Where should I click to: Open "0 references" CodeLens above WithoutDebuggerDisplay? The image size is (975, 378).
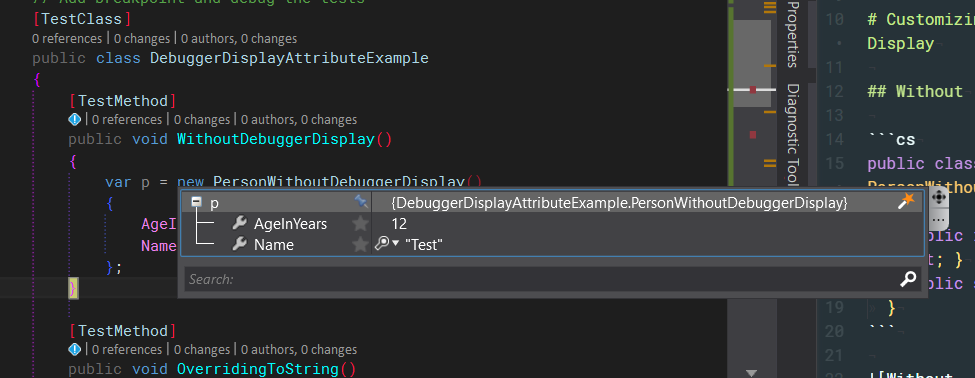(127, 119)
